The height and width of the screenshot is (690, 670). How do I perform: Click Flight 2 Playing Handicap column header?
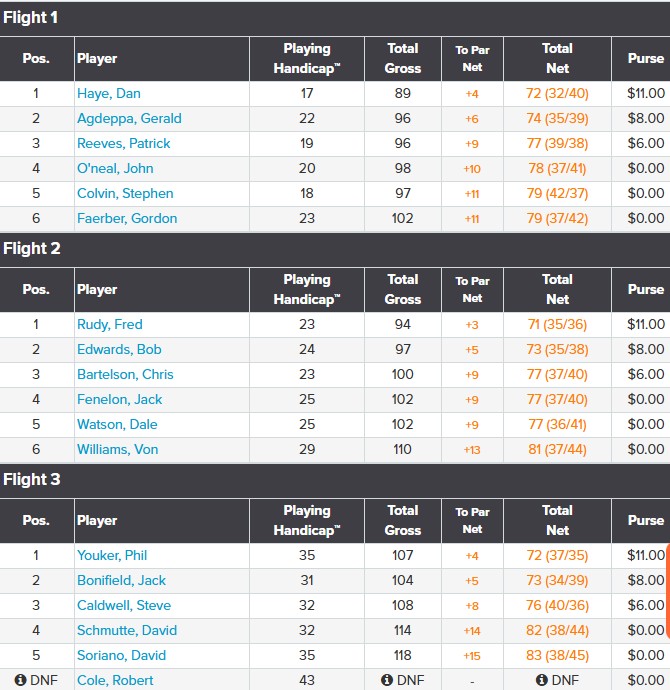[x=307, y=289]
